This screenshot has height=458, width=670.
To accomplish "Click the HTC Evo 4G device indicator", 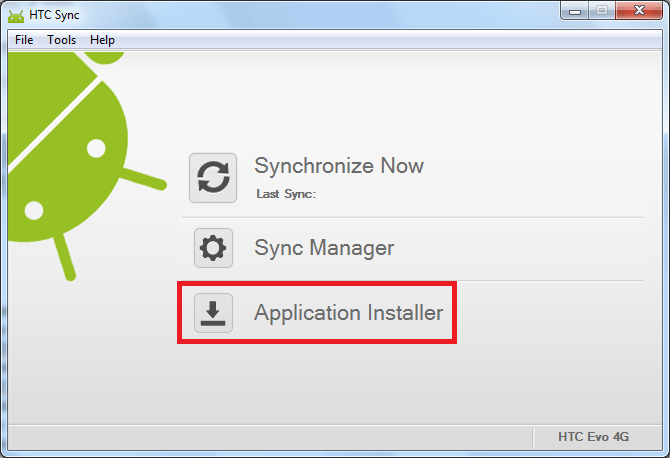I will 594,437.
